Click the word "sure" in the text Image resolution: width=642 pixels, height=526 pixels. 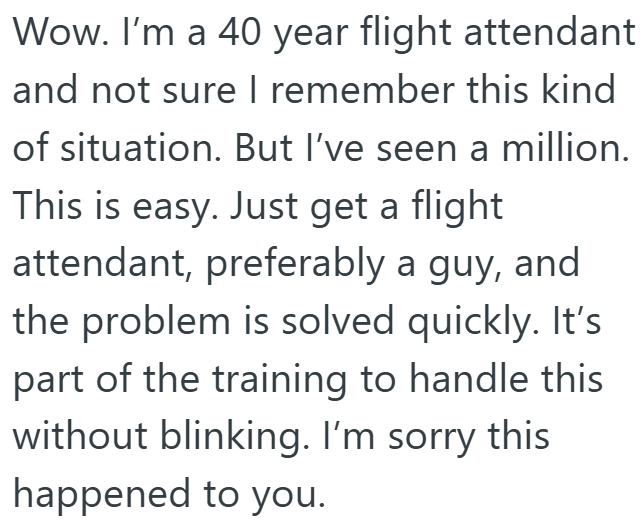point(206,91)
